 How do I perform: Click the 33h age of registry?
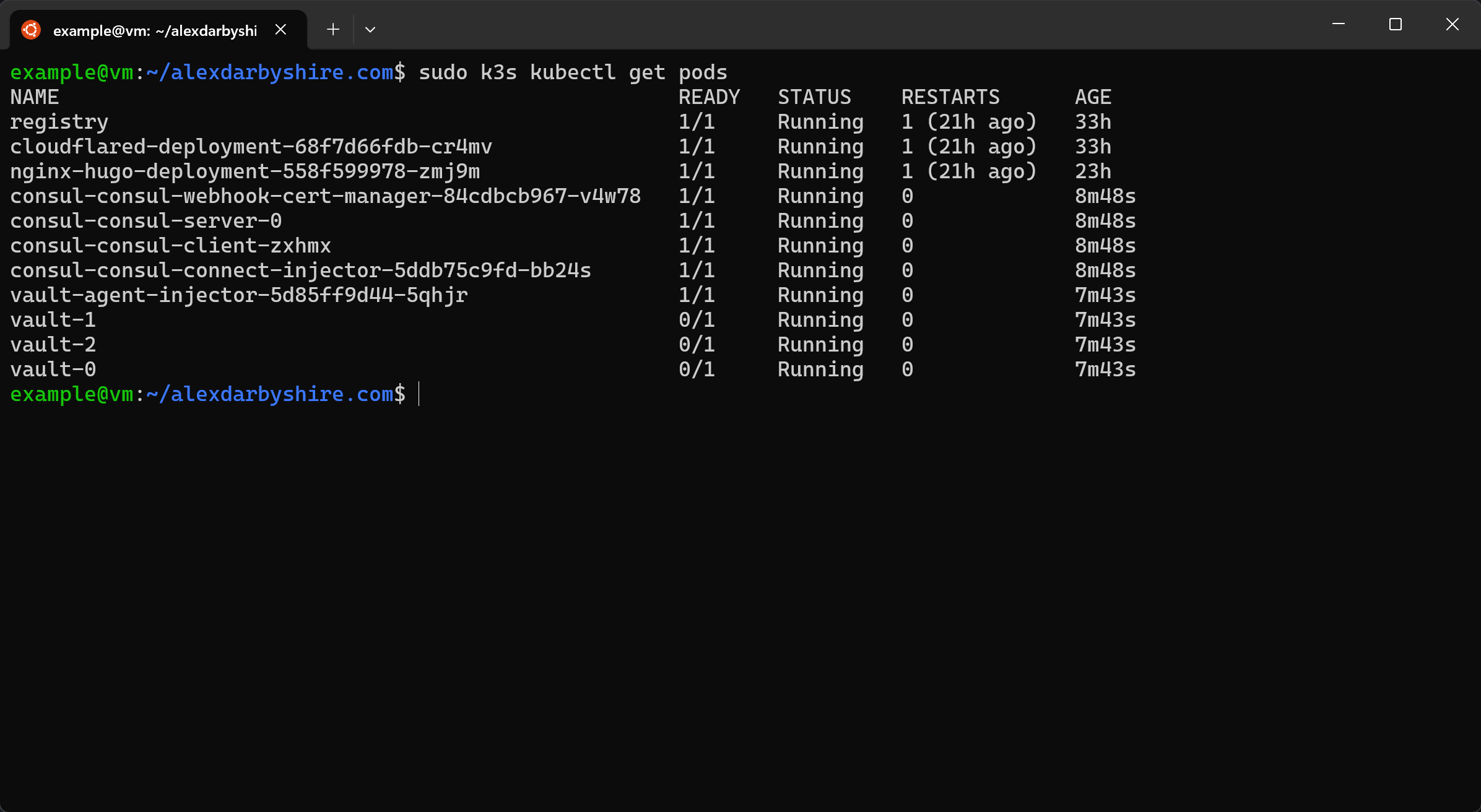(1093, 122)
